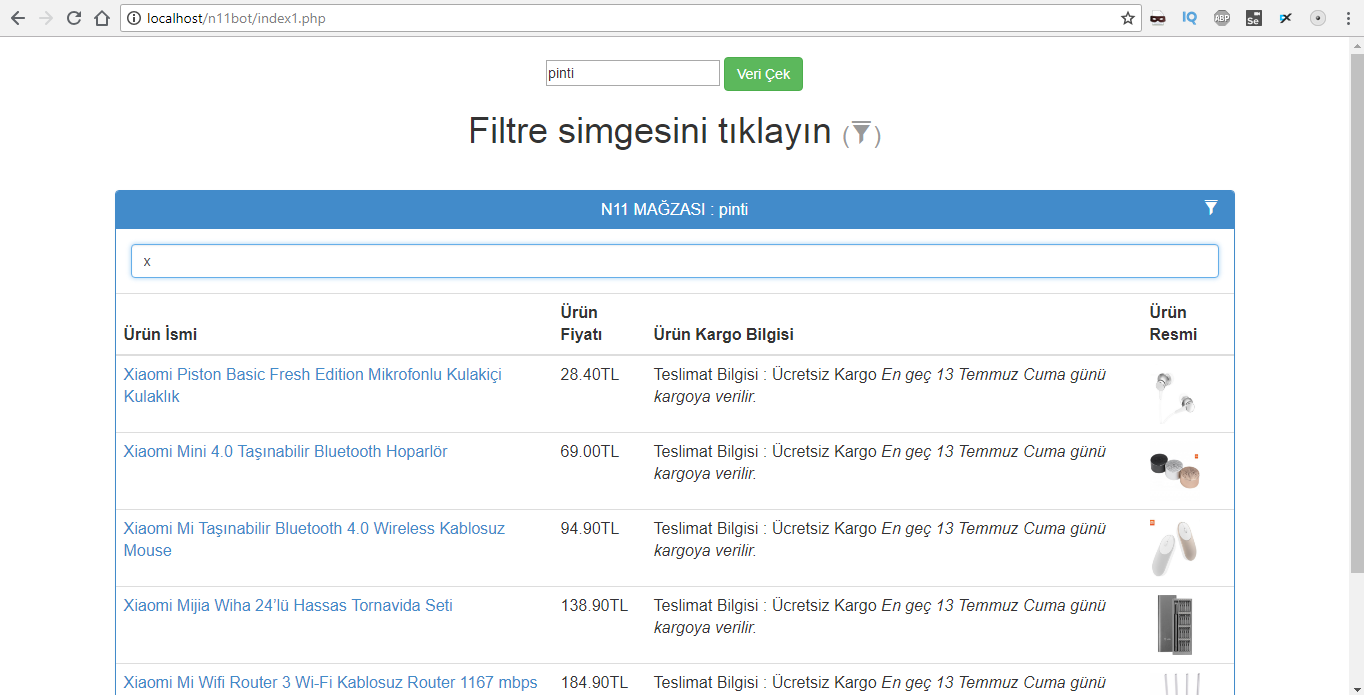Open Xiaomi Mi Wifi Router 3 link
This screenshot has height=695, width=1364.
330,682
